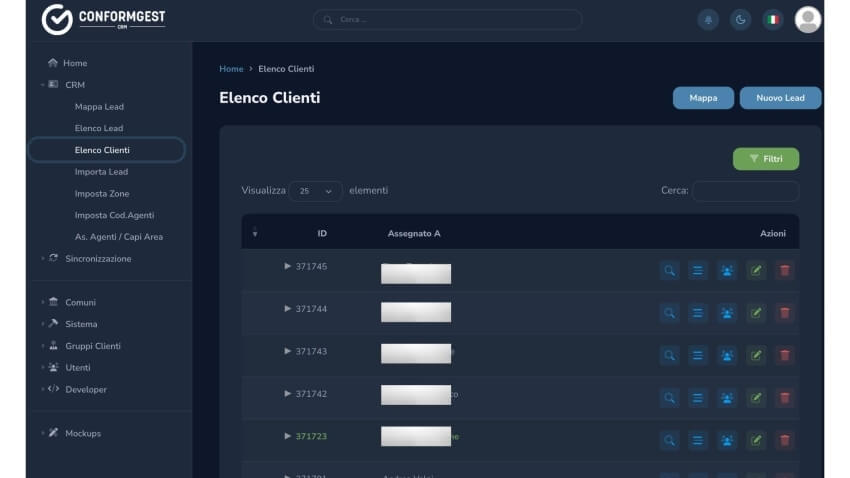850x478 pixels.
Task: Click the ConformGest logo
Action: (104, 20)
